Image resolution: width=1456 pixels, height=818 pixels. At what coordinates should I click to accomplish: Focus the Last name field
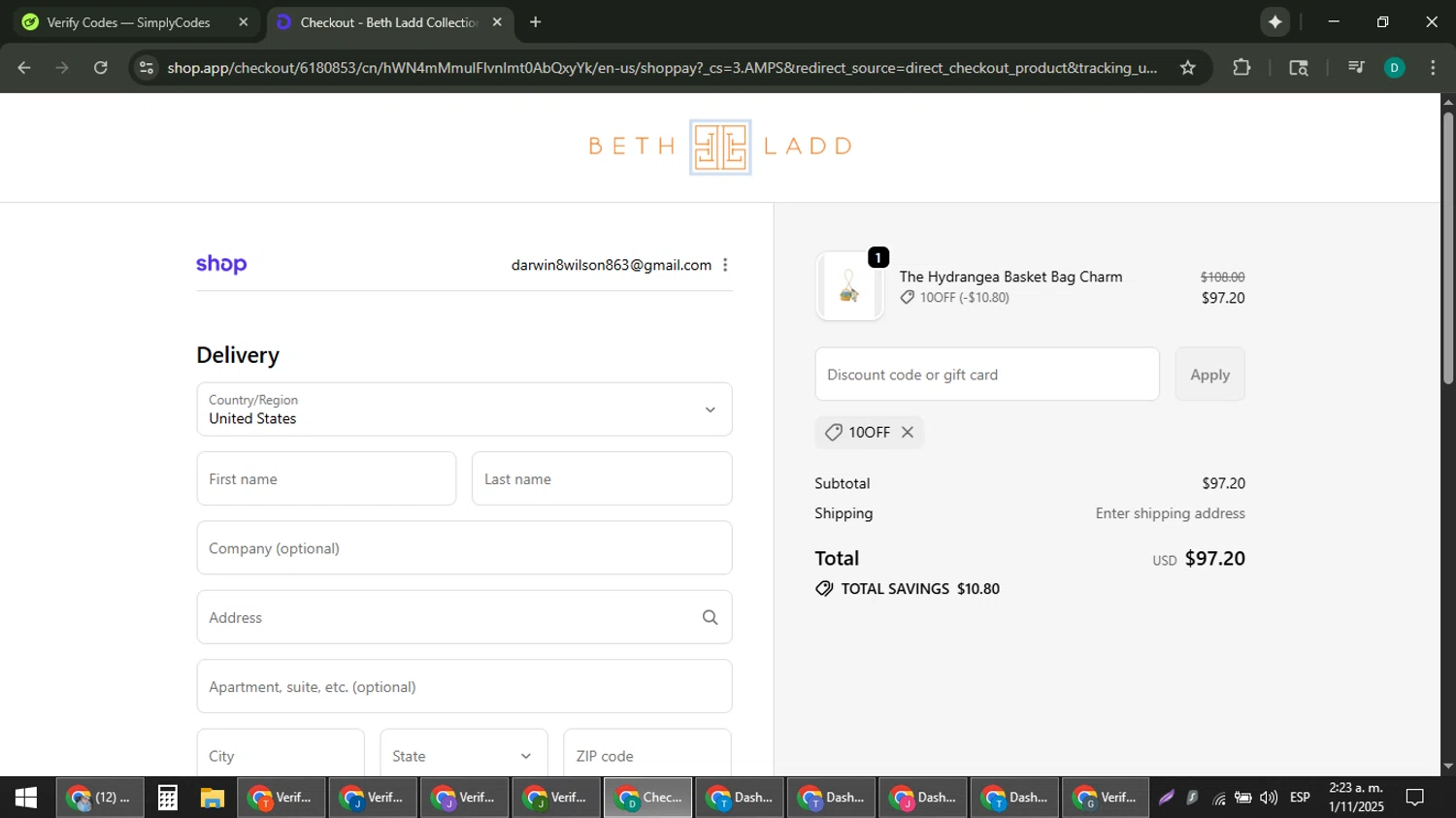(602, 478)
